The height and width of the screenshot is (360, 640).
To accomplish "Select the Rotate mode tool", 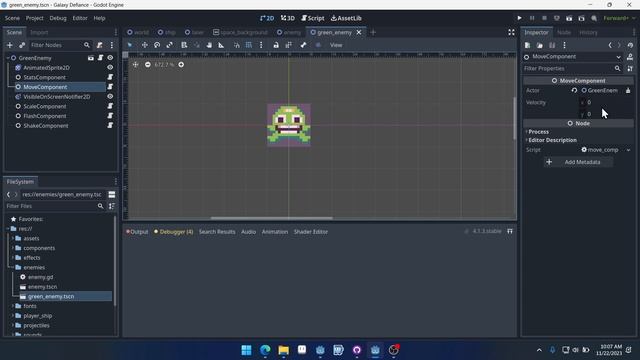I will [157, 45].
